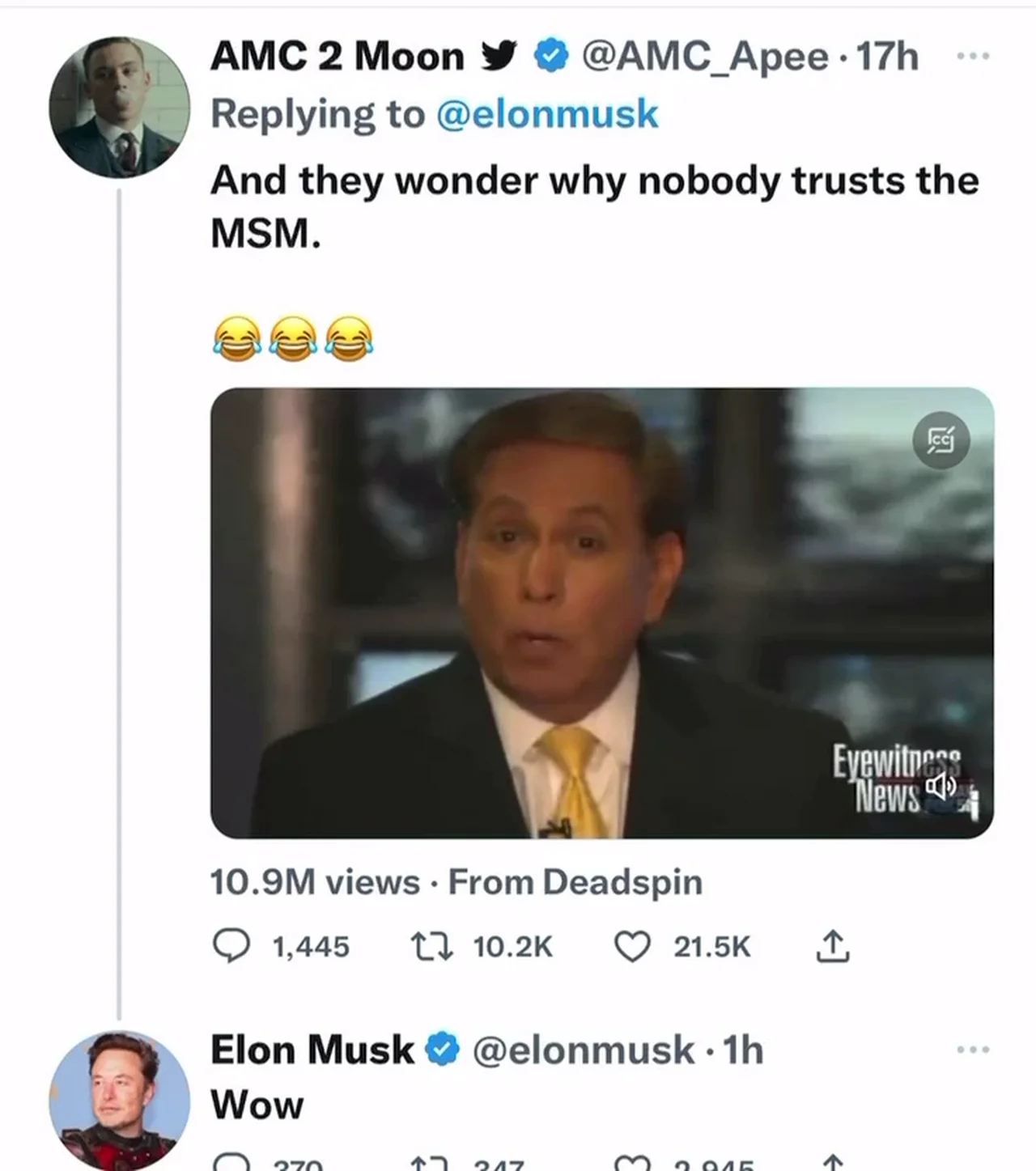1036x1171 pixels.
Task: Click the verified badge beside Elon Musk
Action: pyautogui.click(x=442, y=1050)
